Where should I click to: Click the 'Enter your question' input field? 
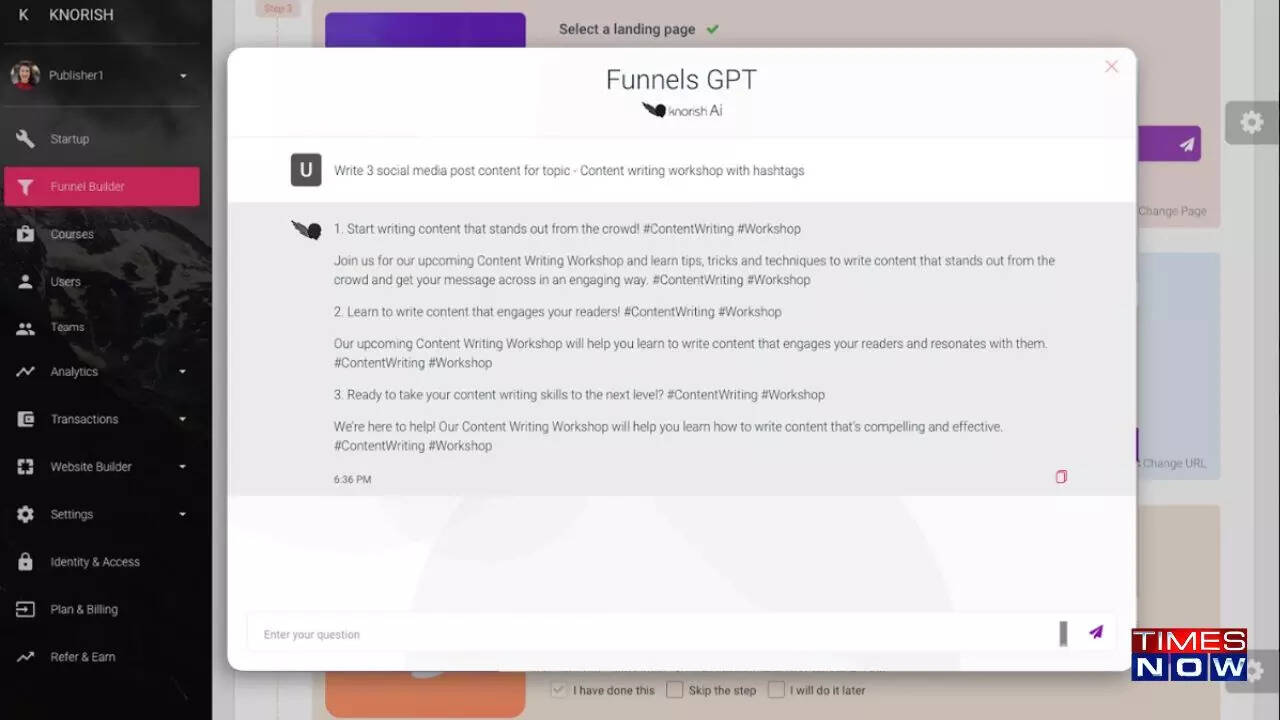pyautogui.click(x=600, y=633)
